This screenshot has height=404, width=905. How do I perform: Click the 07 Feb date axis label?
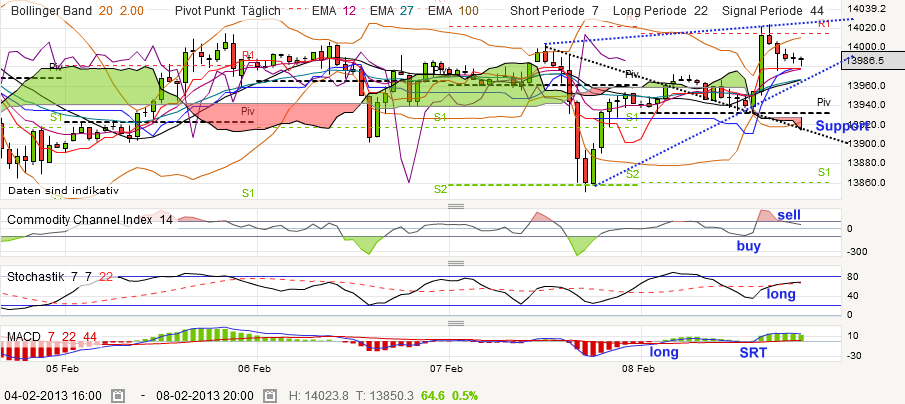[447, 368]
